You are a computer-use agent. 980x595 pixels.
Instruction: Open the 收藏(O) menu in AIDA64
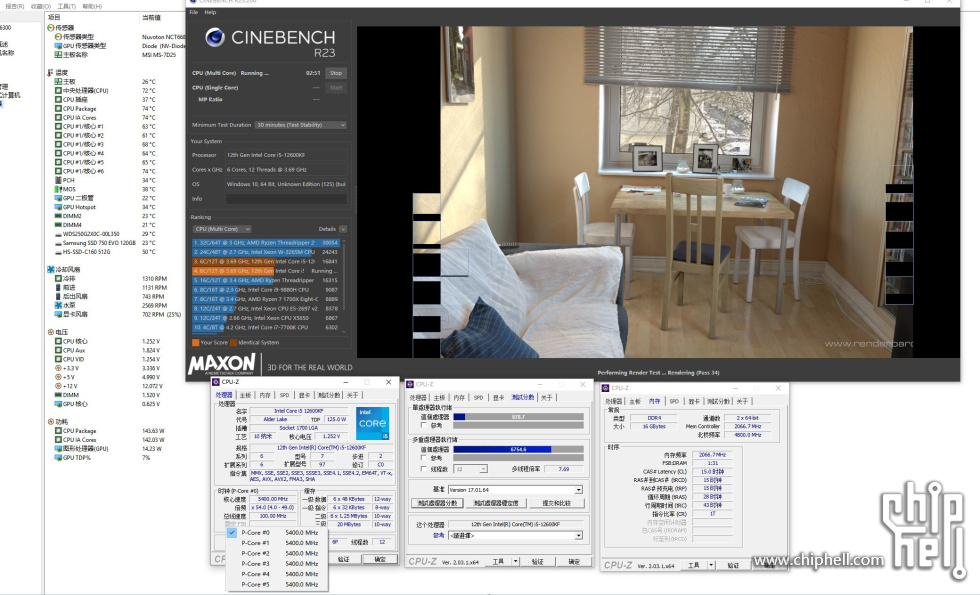pyautogui.click(x=41, y=6)
